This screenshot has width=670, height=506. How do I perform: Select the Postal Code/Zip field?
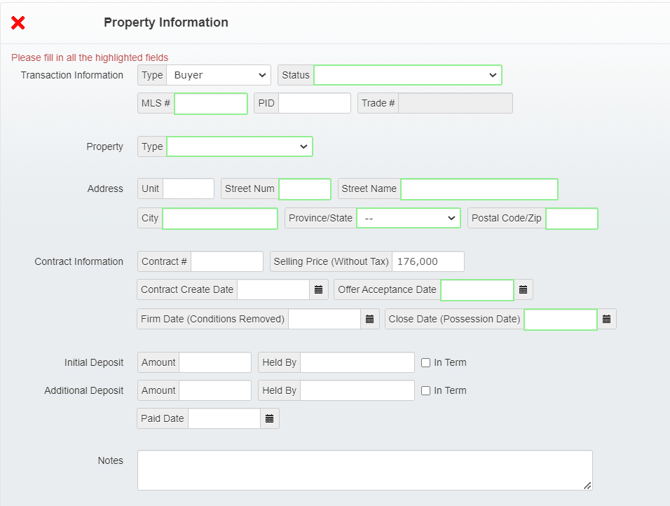571,218
